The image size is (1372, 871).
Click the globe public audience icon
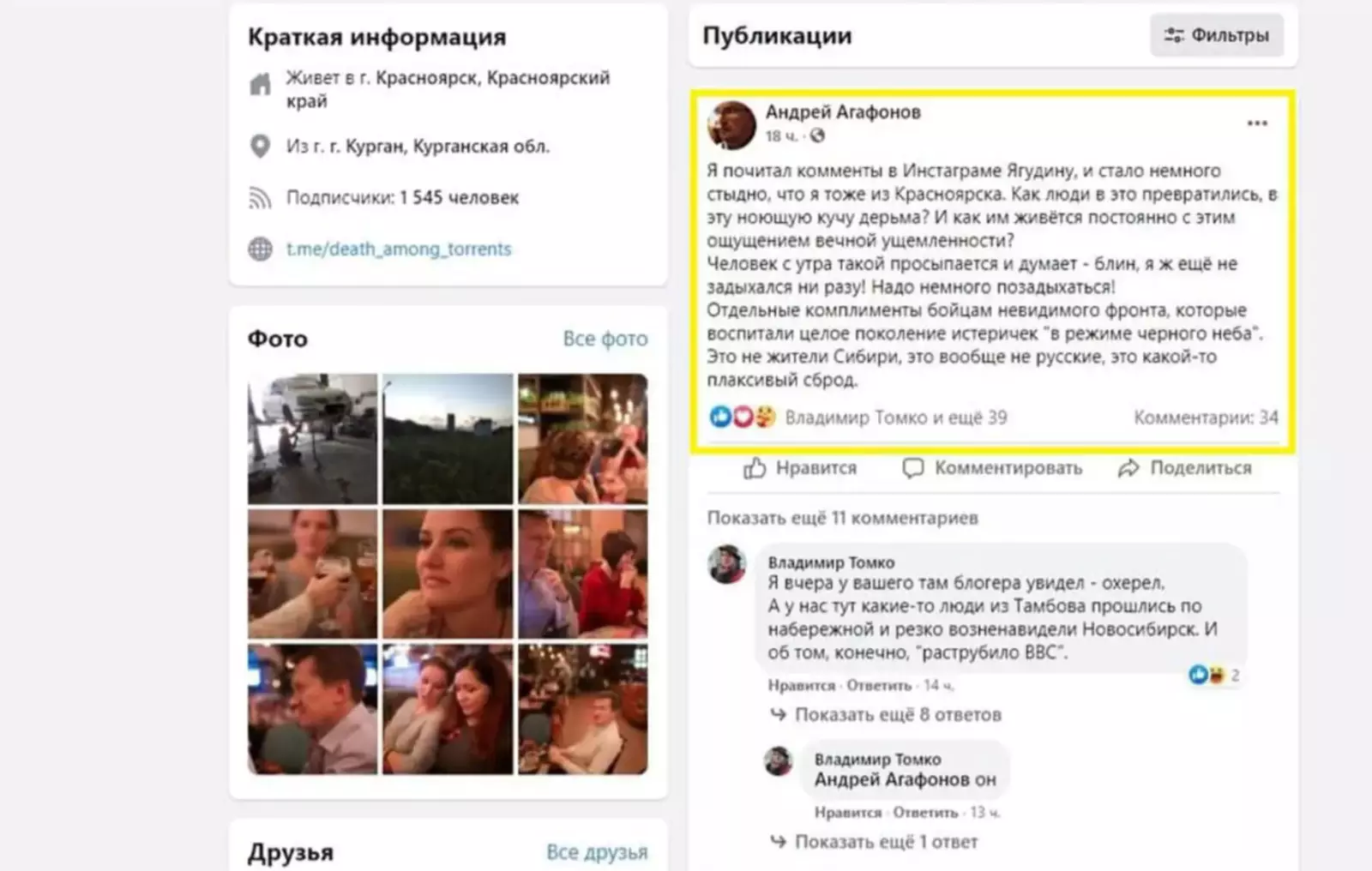pyautogui.click(x=817, y=135)
